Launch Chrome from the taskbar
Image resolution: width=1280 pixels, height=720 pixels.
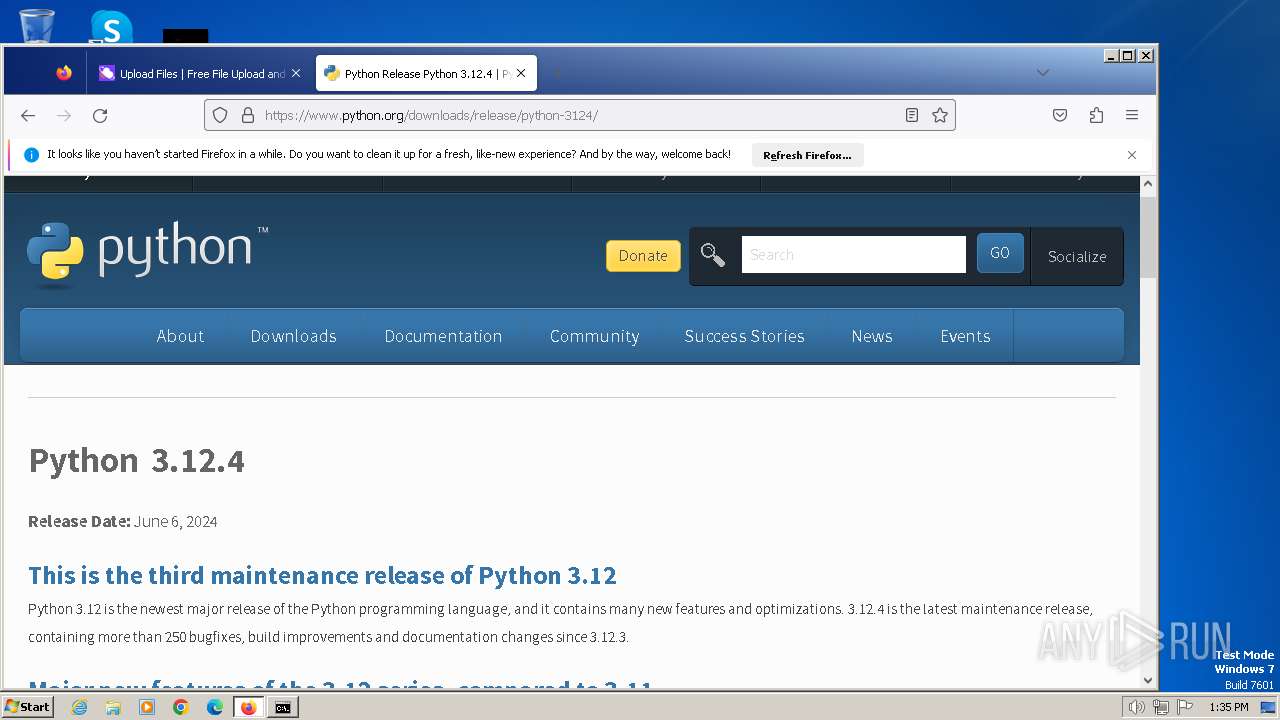click(x=181, y=707)
